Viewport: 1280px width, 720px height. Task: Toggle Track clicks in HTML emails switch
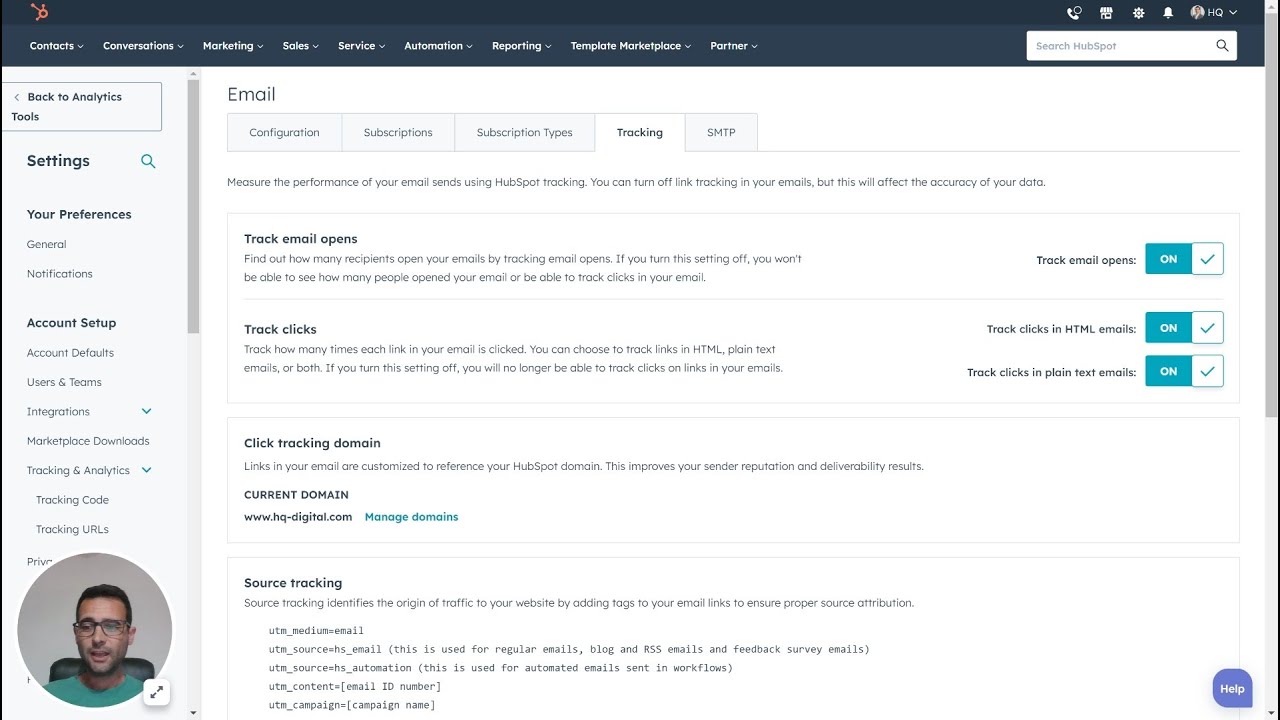(x=1184, y=328)
